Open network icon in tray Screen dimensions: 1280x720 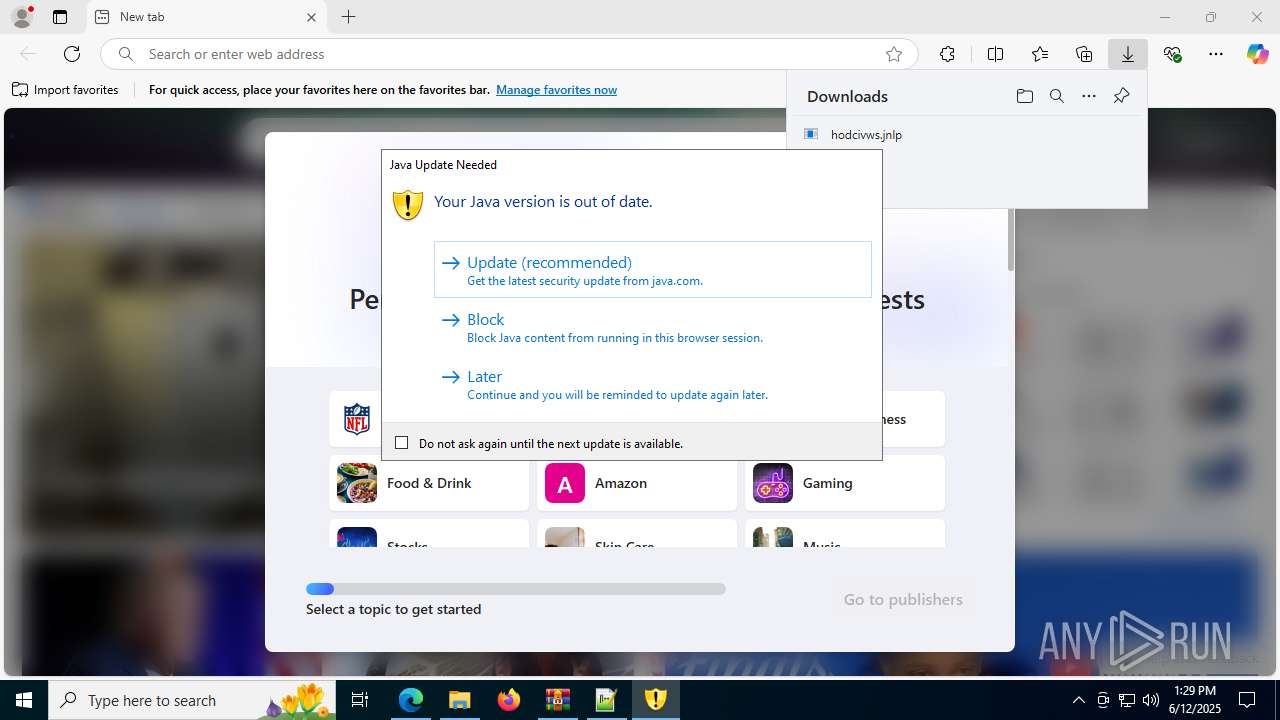point(1126,700)
